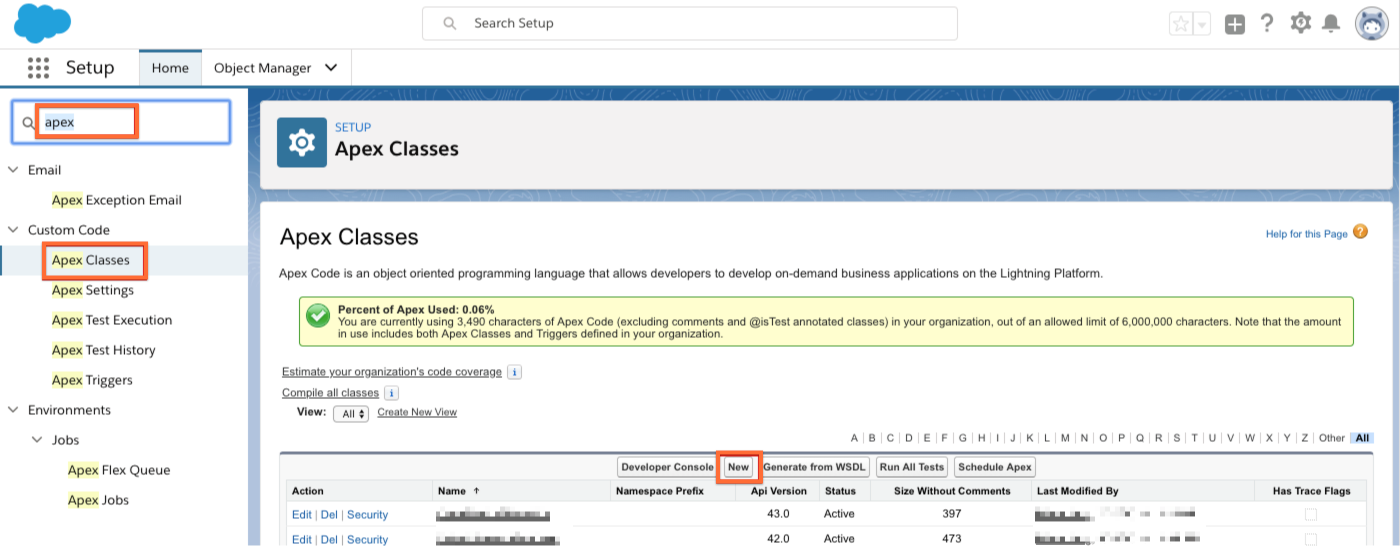
Task: Click the Global Actions plus icon
Action: 1235,24
